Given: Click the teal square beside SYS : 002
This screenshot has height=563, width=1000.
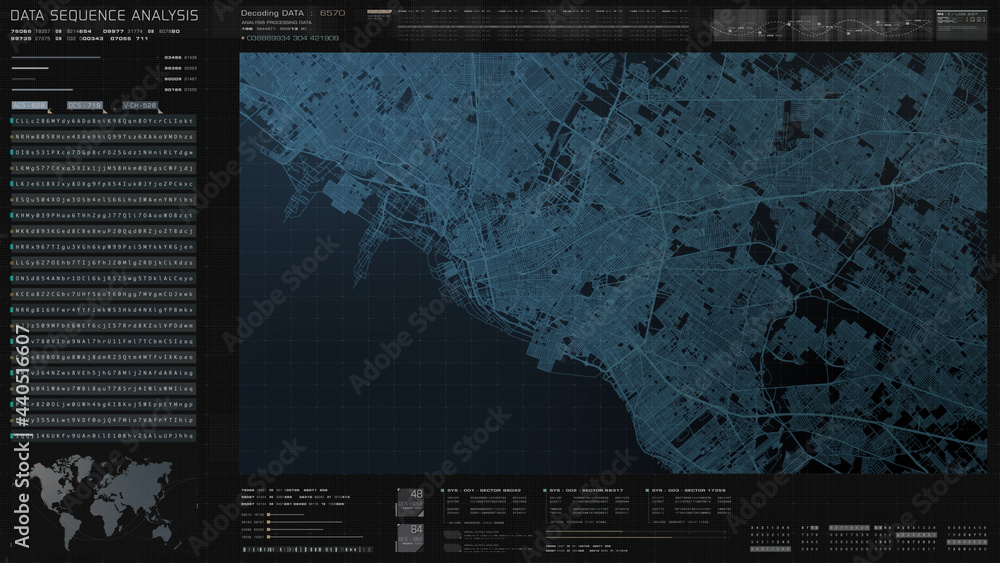Looking at the screenshot, I should [x=545, y=490].
